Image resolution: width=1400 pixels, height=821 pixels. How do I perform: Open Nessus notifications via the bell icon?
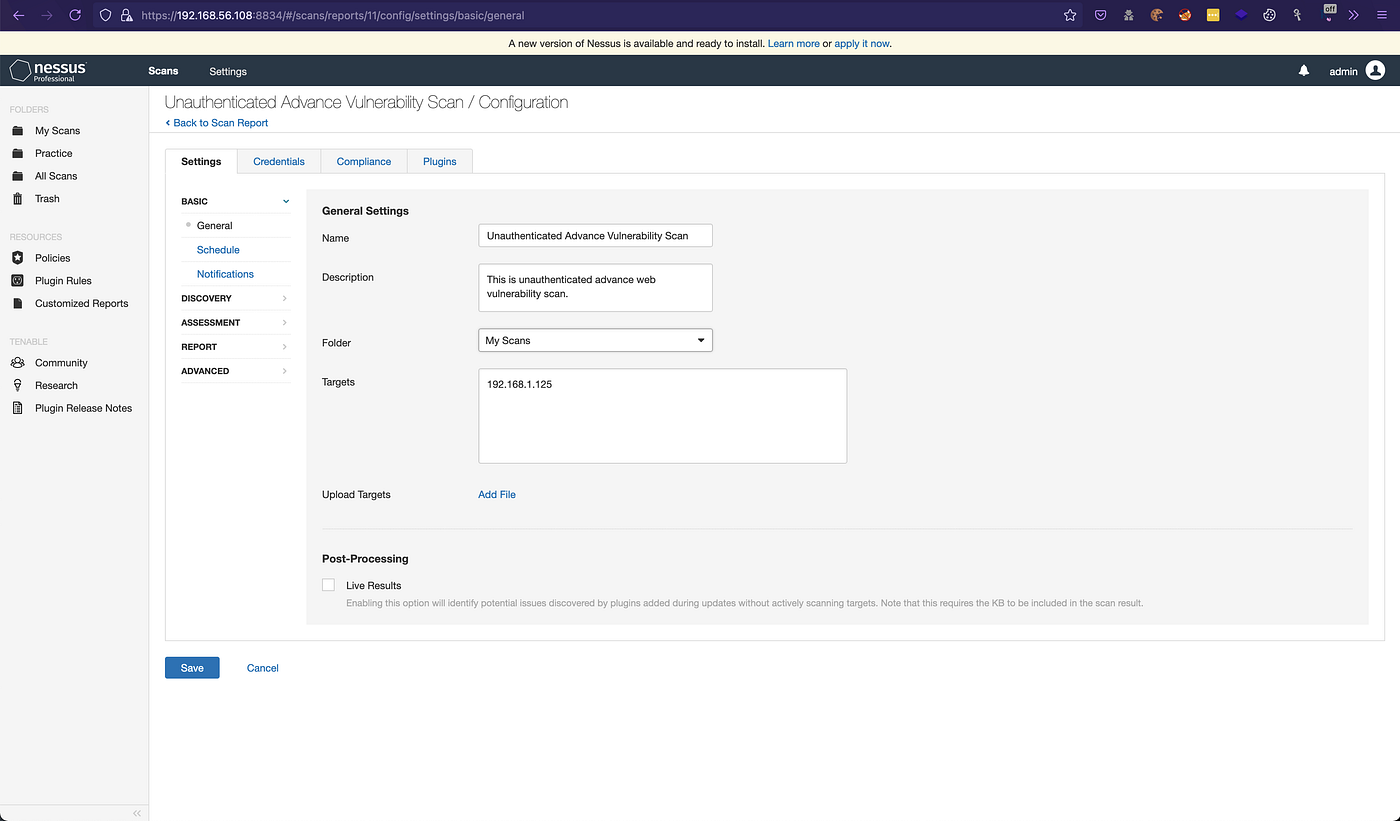(1303, 71)
